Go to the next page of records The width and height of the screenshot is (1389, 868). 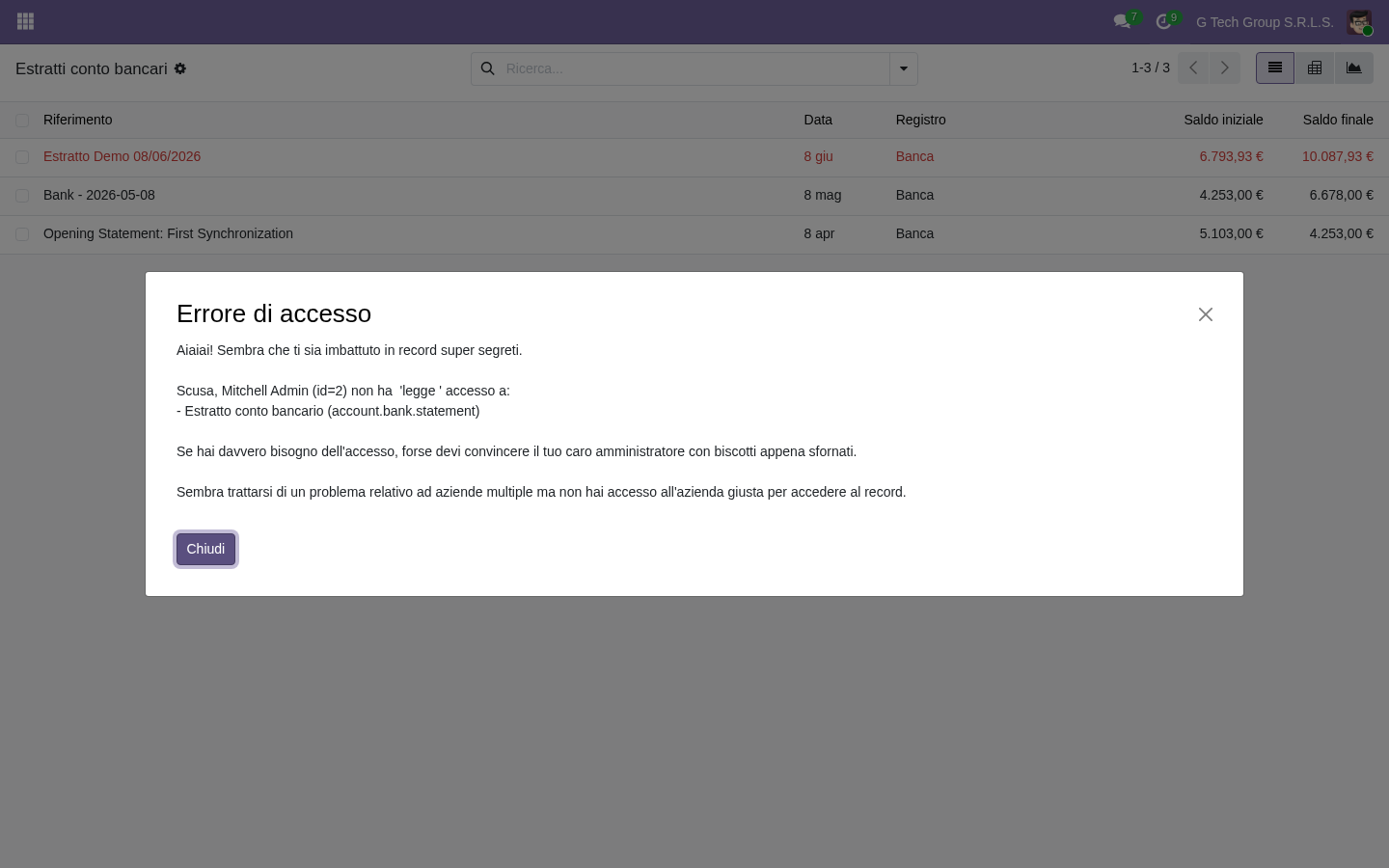(x=1225, y=68)
